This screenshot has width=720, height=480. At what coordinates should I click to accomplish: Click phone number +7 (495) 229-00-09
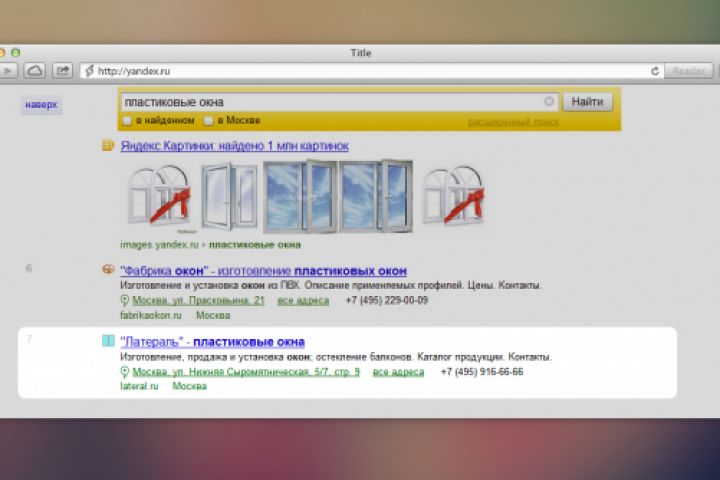387,300
